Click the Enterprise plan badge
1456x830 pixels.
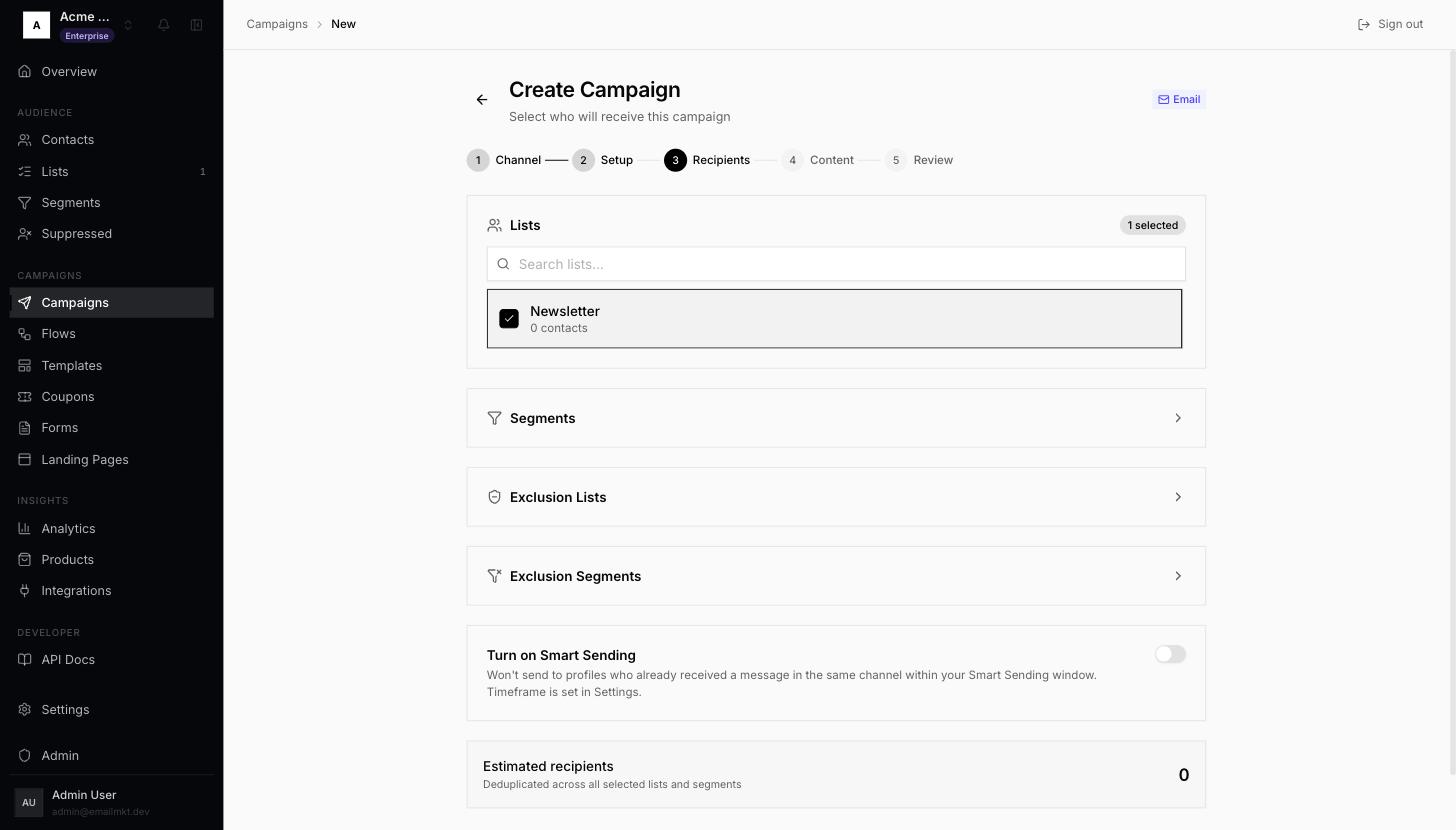pyautogui.click(x=87, y=36)
